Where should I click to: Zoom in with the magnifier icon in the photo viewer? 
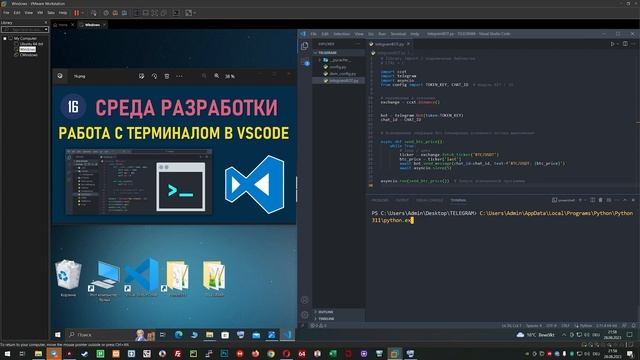click(x=216, y=76)
